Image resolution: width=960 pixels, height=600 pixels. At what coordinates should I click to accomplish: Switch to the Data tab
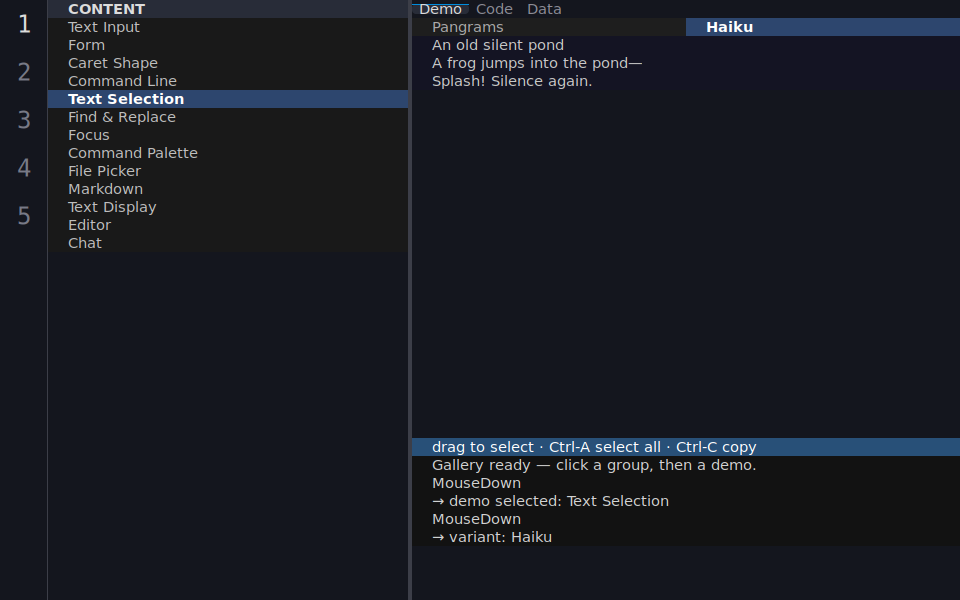click(x=544, y=9)
